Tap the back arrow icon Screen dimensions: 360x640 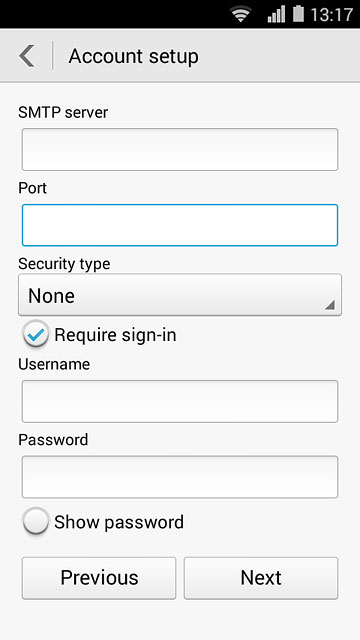point(27,56)
